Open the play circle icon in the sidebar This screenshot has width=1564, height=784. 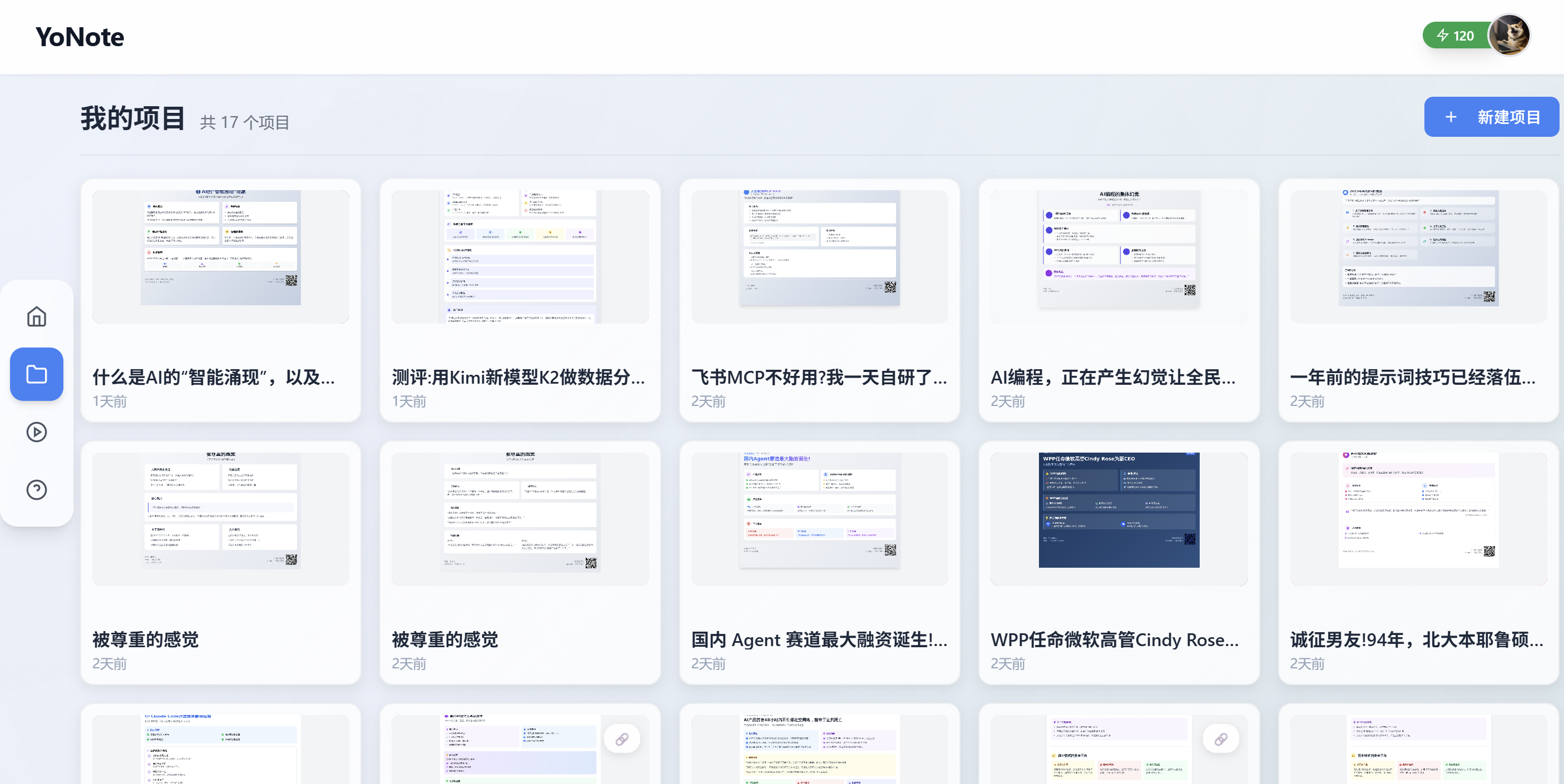click(36, 432)
